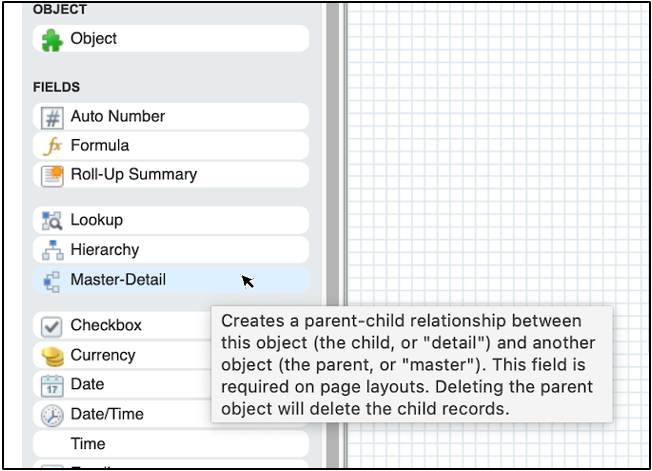652x471 pixels.
Task: Click the Roll-Up Summary icon
Action: [51, 175]
